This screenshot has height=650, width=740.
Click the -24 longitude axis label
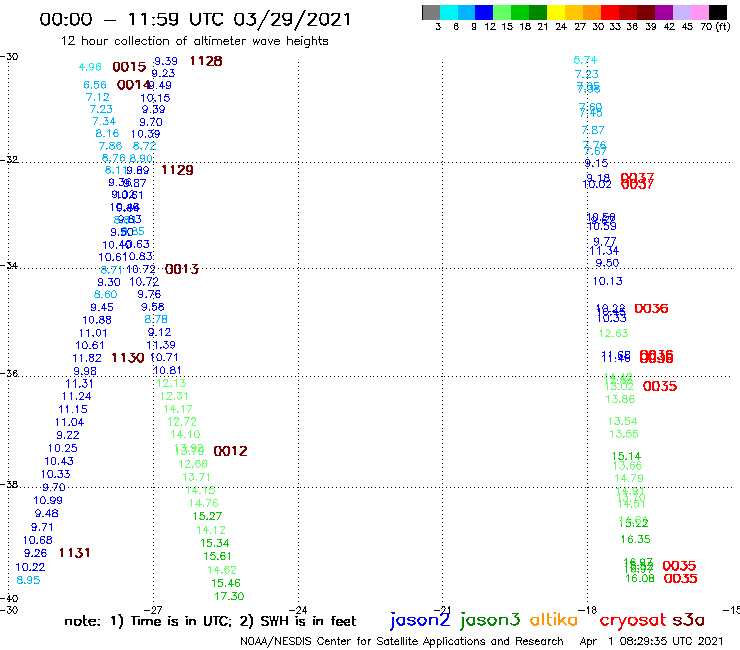point(298,610)
